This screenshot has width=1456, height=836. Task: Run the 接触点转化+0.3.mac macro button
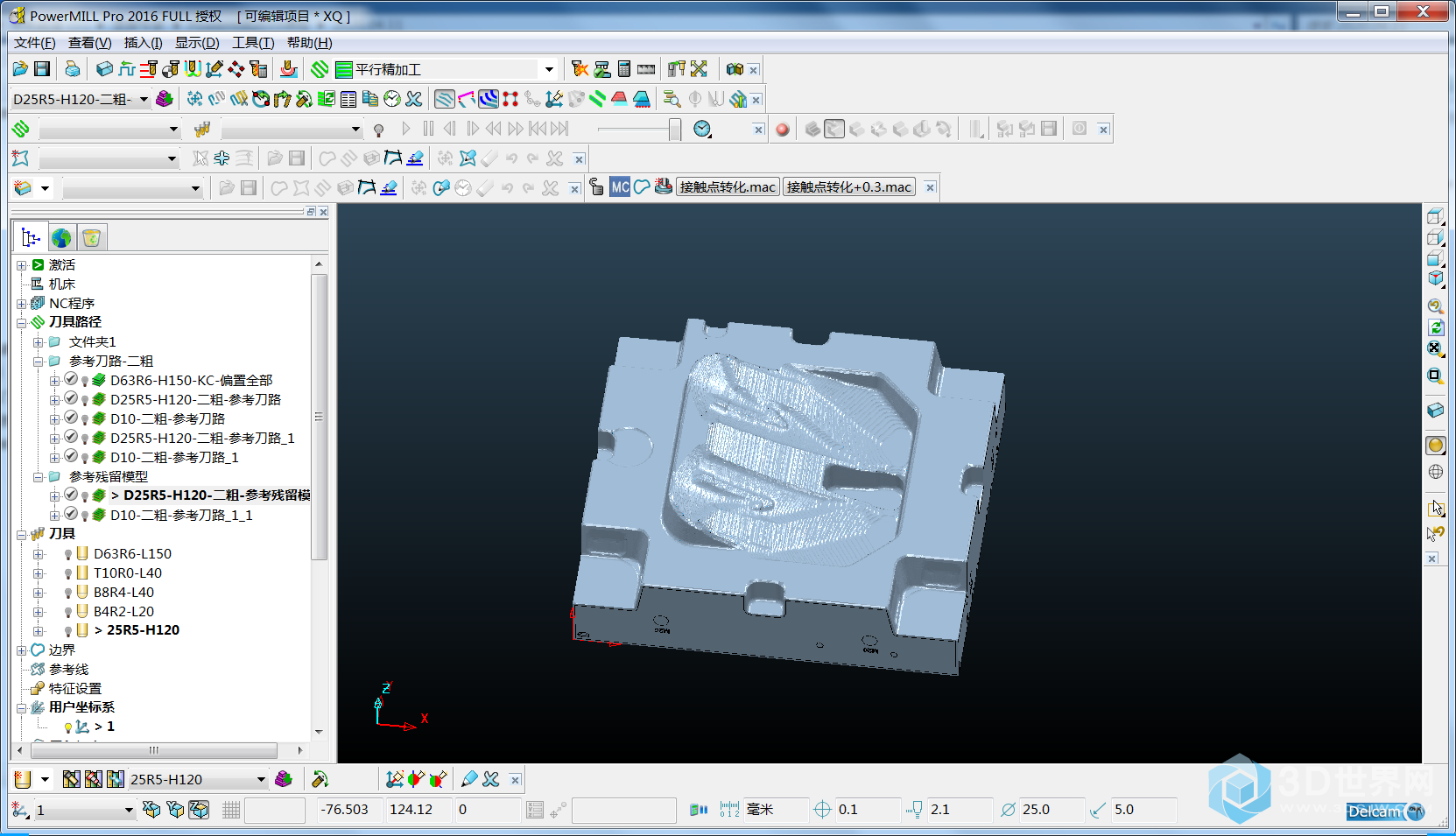pos(849,187)
